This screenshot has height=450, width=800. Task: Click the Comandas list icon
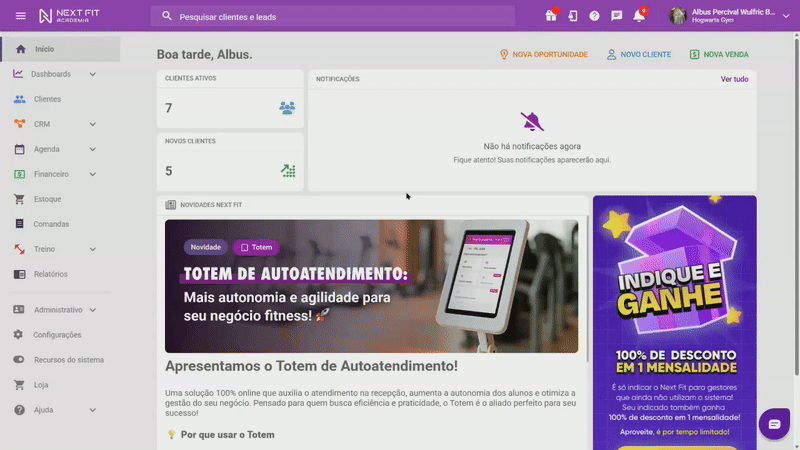(19, 224)
